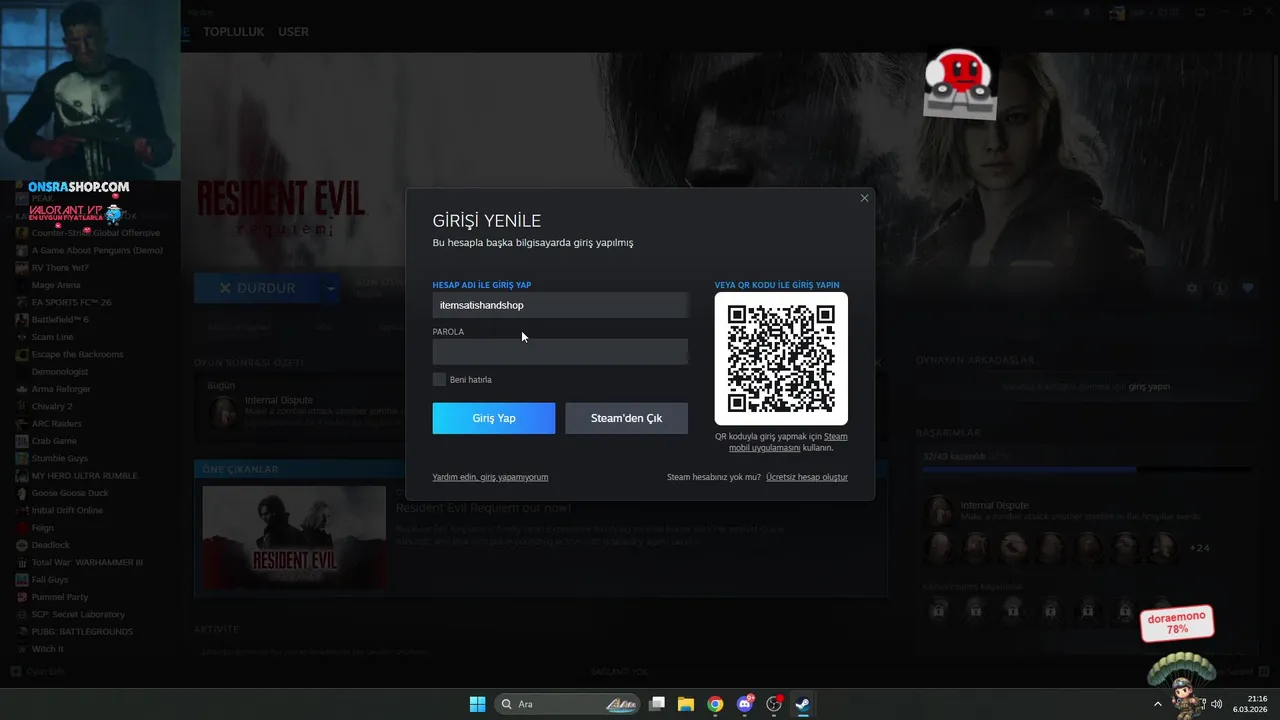Select the Battlefield 6 game icon
The width and height of the screenshot is (1280, 720).
[x=22, y=320]
